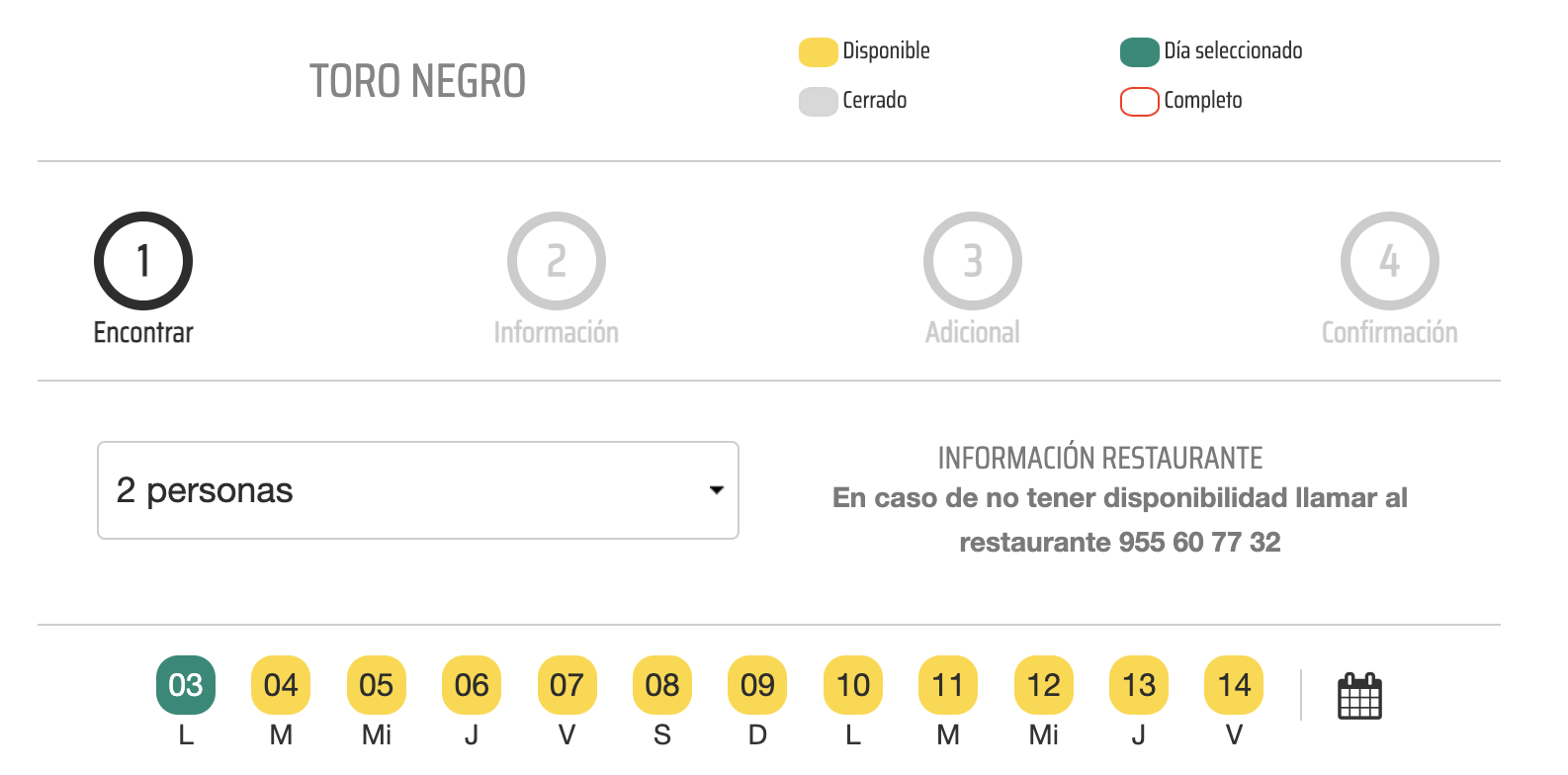Open step 4 Confirmación
The image size is (1568, 775).
1389,279
